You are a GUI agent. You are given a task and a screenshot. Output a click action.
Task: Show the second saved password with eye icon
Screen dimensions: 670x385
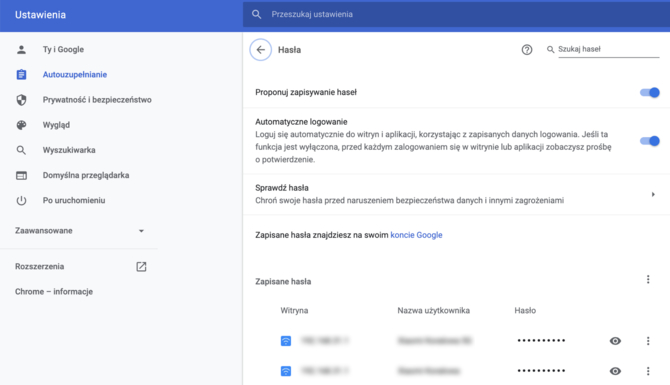click(615, 371)
